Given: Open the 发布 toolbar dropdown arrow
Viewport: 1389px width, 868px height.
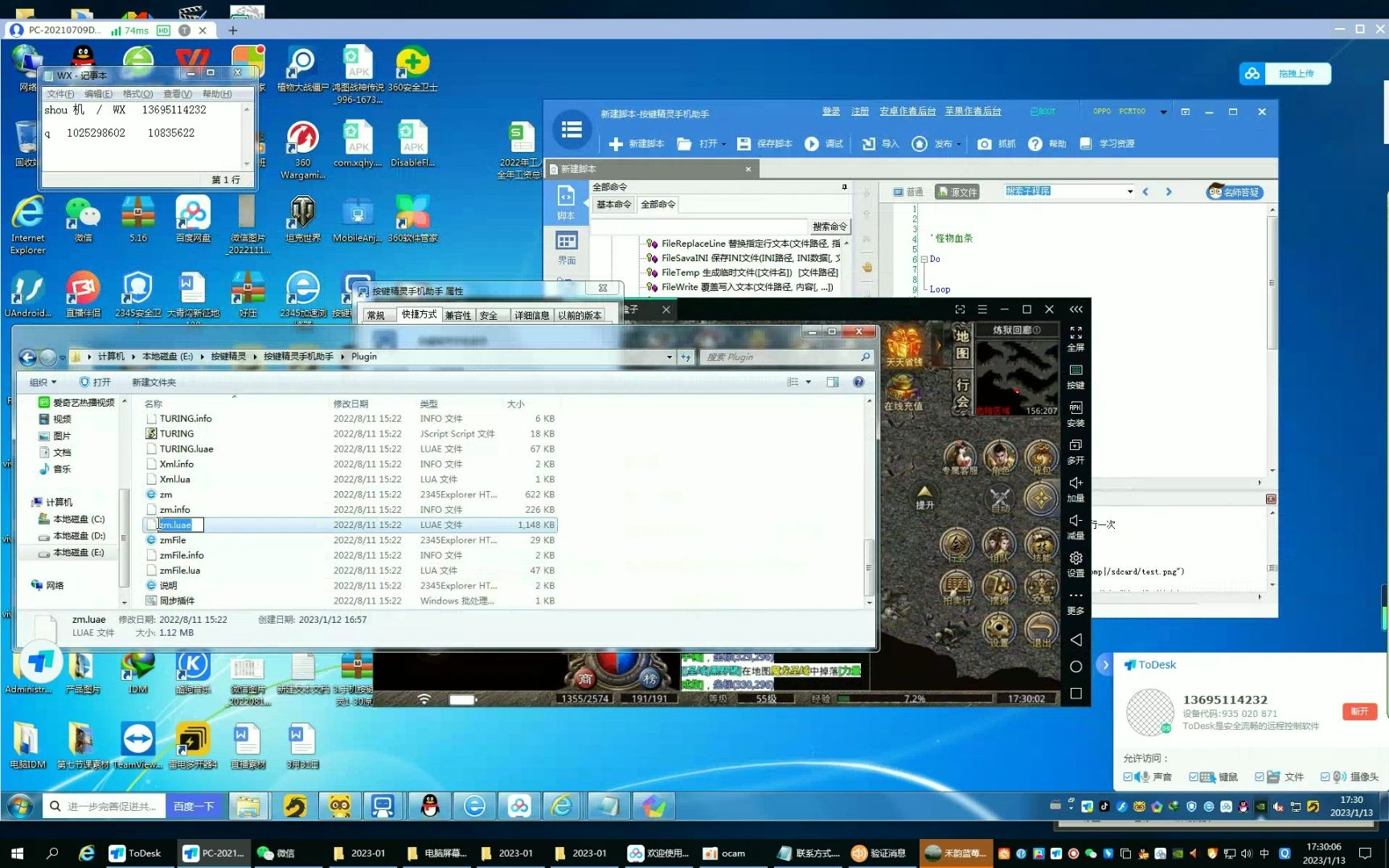Looking at the screenshot, I should (x=958, y=145).
